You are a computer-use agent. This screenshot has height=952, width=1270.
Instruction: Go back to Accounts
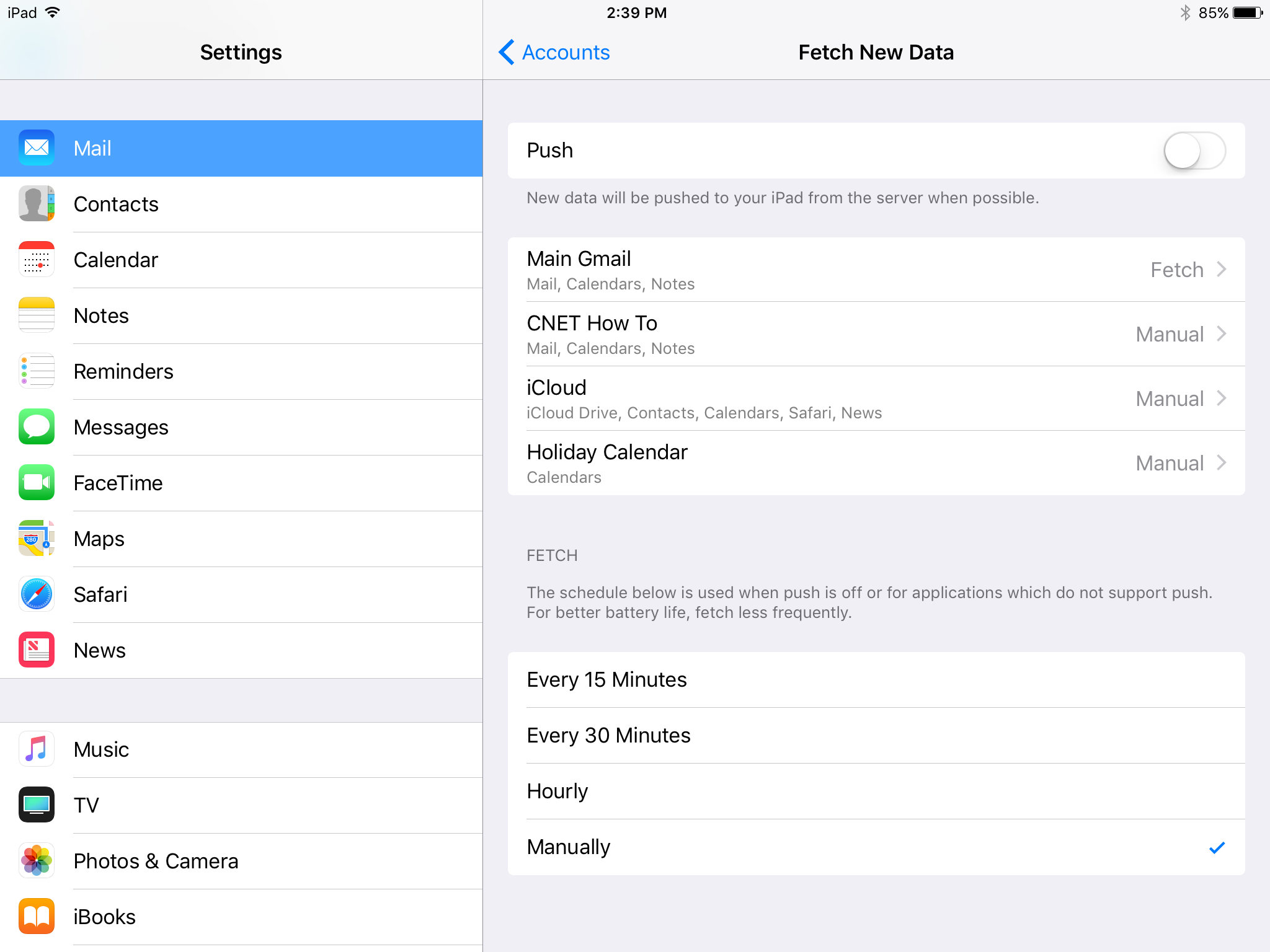tap(554, 52)
